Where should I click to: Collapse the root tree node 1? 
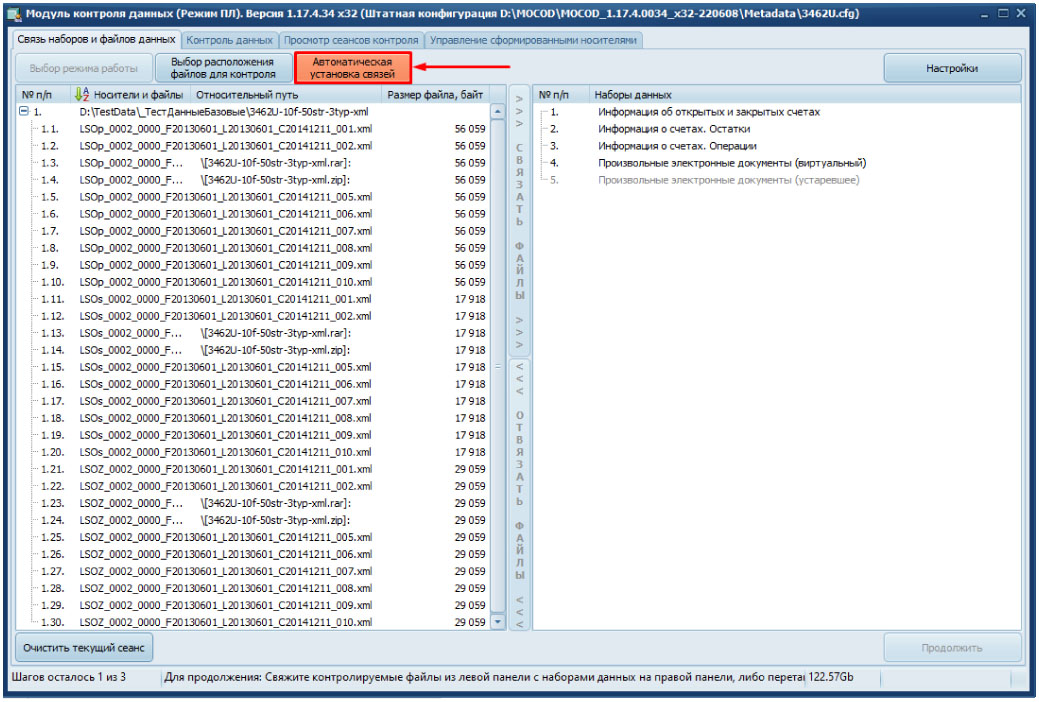click(23, 112)
